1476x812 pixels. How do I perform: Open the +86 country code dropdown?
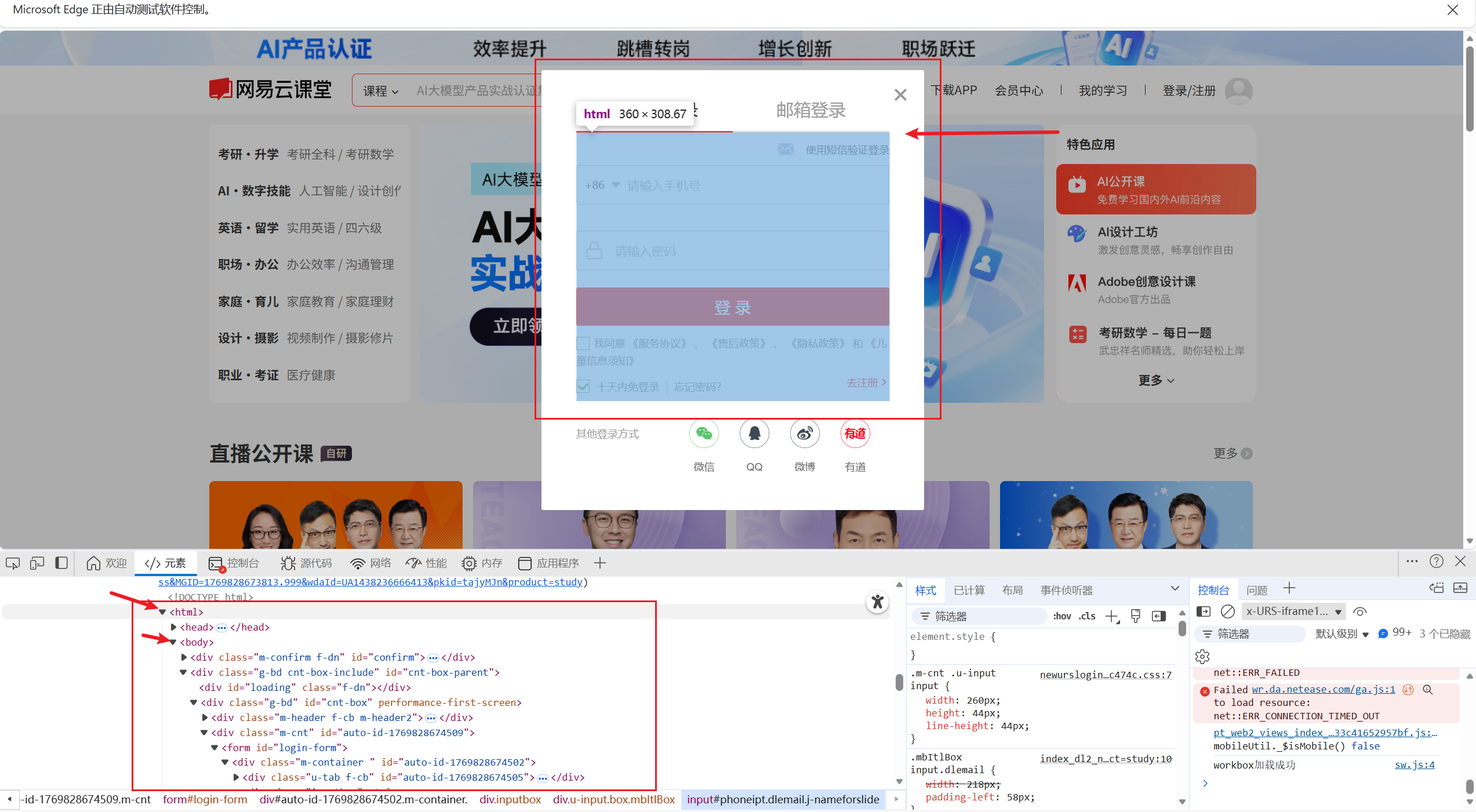[602, 185]
